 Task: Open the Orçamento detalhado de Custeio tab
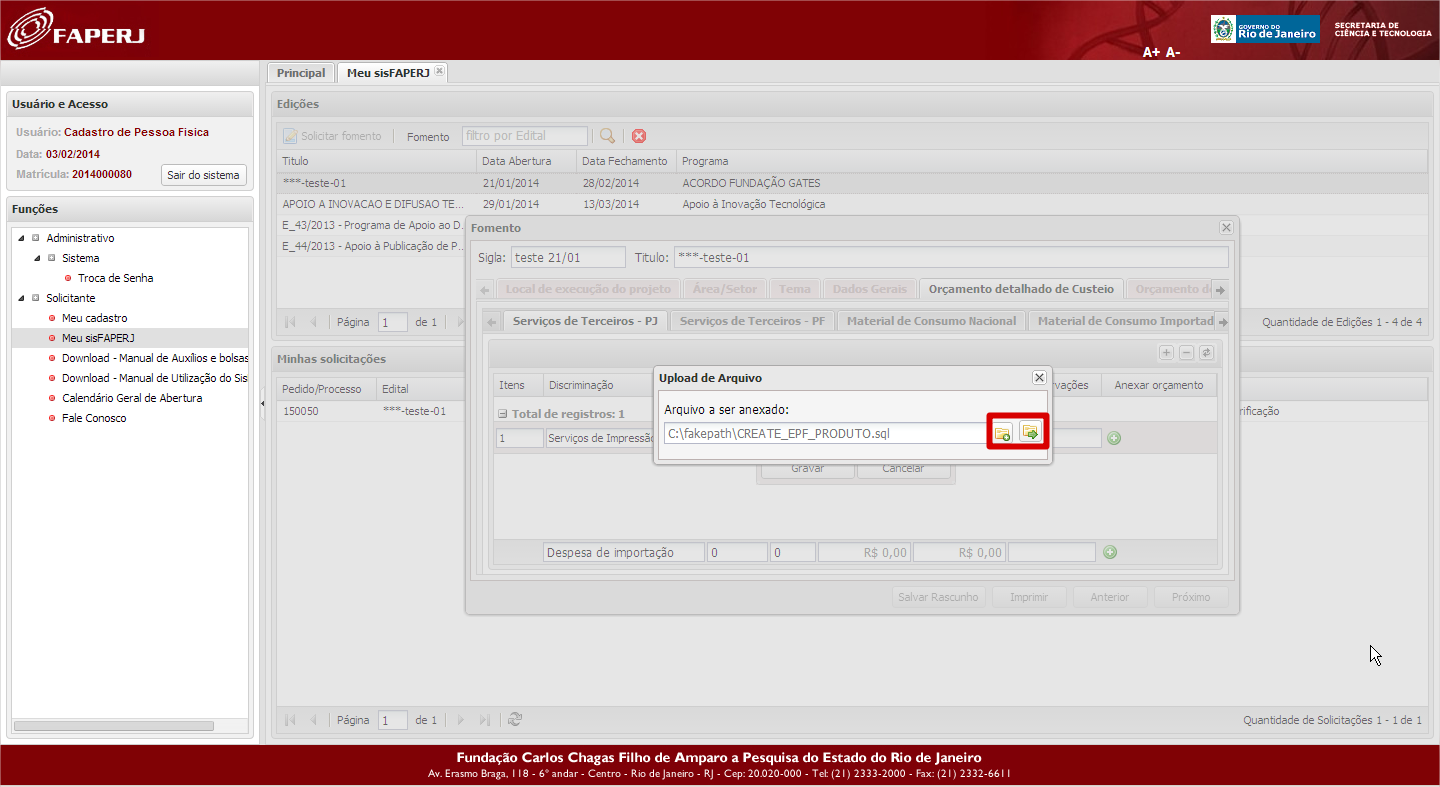click(1021, 289)
